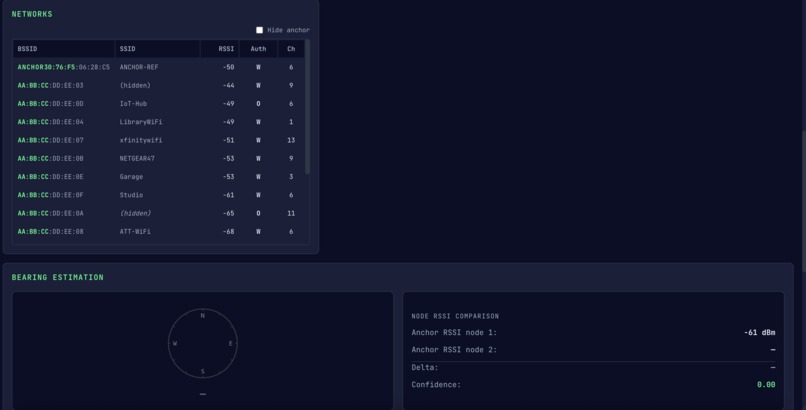Click BSSID AA:BB:CC:DD:EE:04
Image resolution: width=806 pixels, height=410 pixels.
tap(50, 122)
